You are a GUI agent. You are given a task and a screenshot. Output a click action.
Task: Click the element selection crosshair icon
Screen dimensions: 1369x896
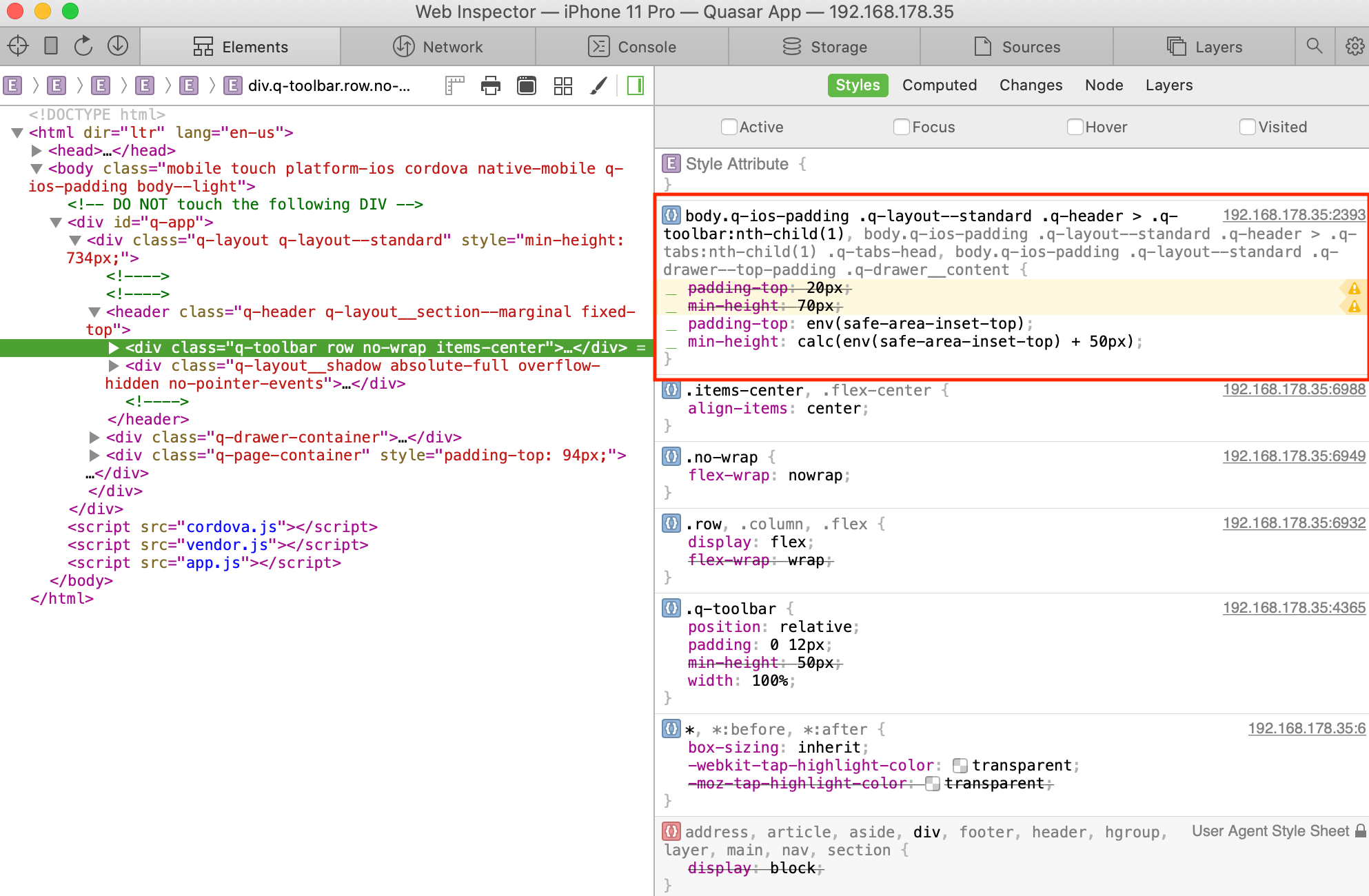(18, 46)
